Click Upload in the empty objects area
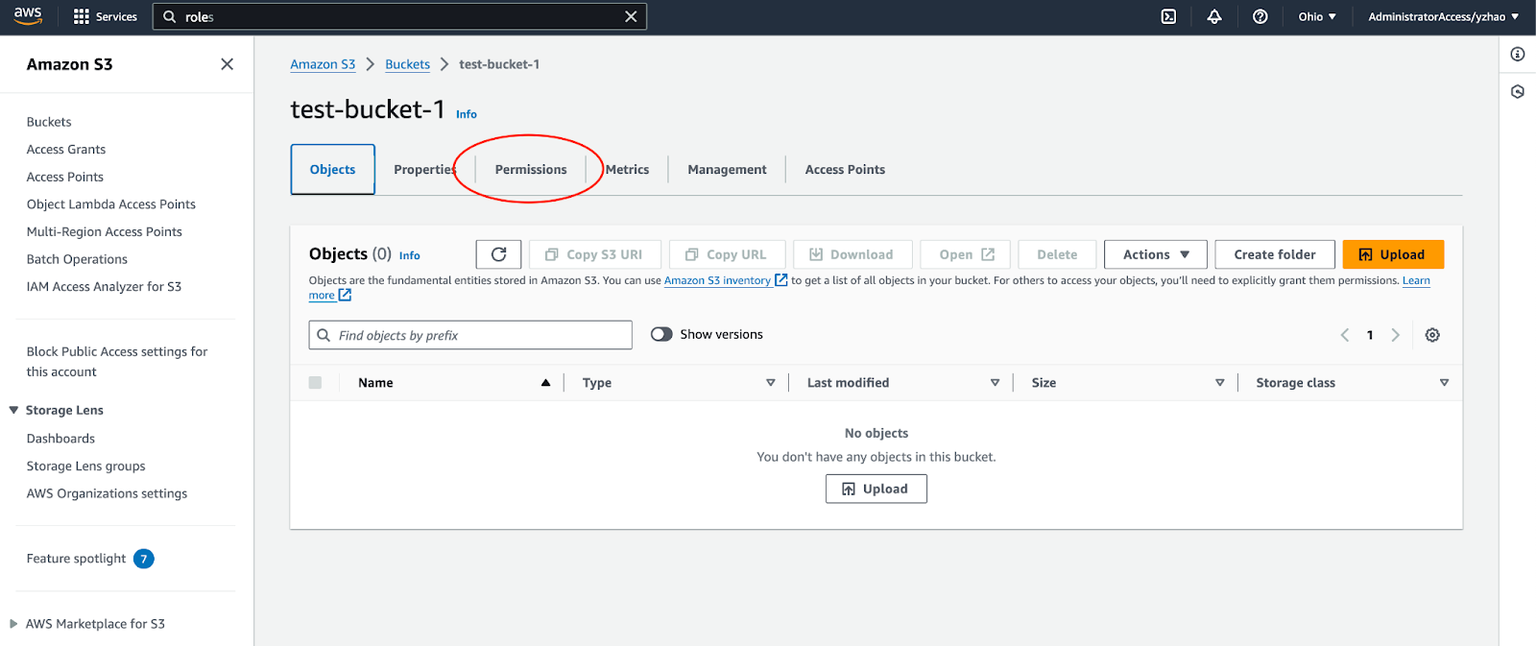The image size is (1536, 646). 876,489
